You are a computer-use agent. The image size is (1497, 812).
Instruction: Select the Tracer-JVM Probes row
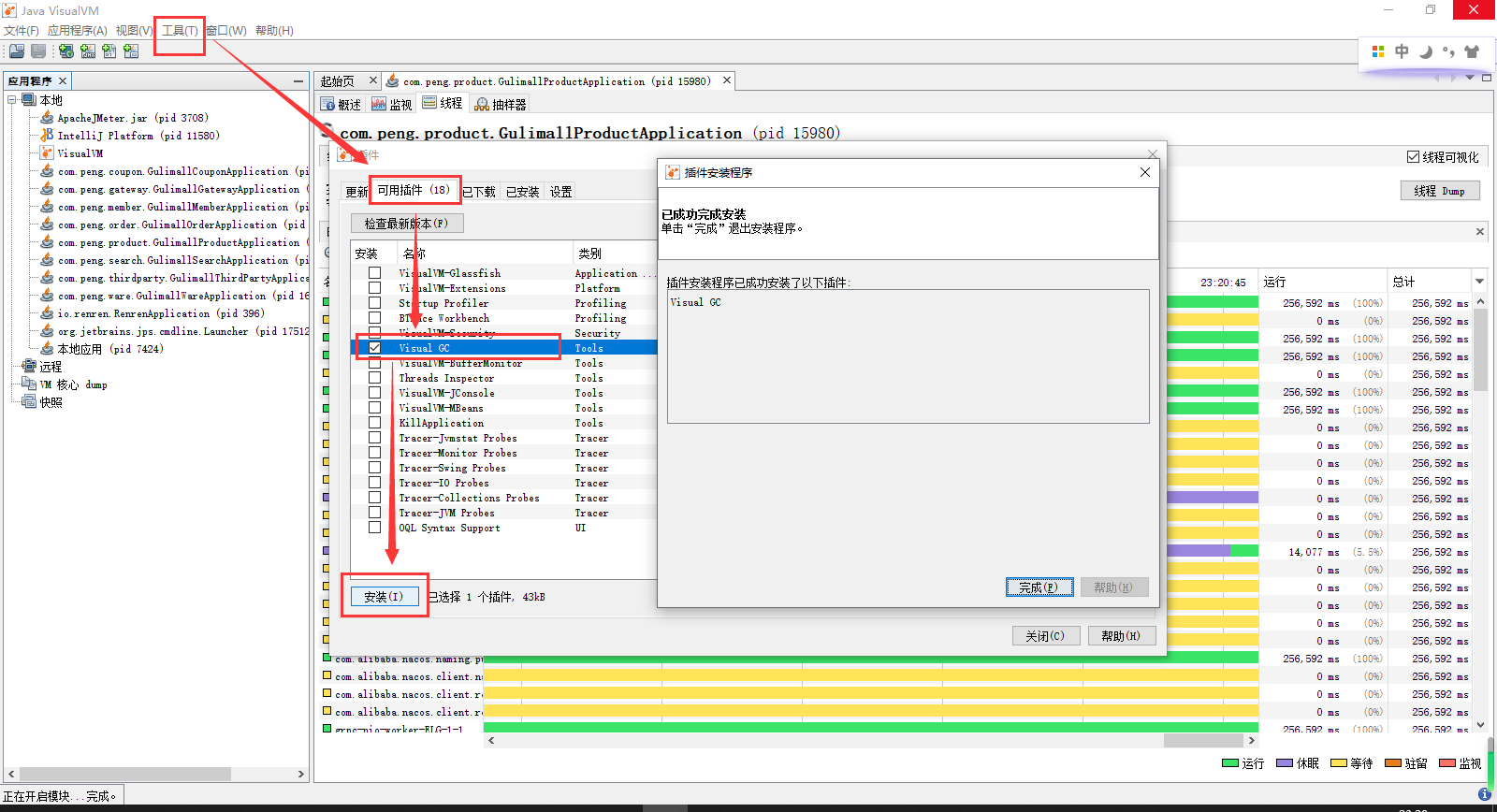[x=505, y=513]
